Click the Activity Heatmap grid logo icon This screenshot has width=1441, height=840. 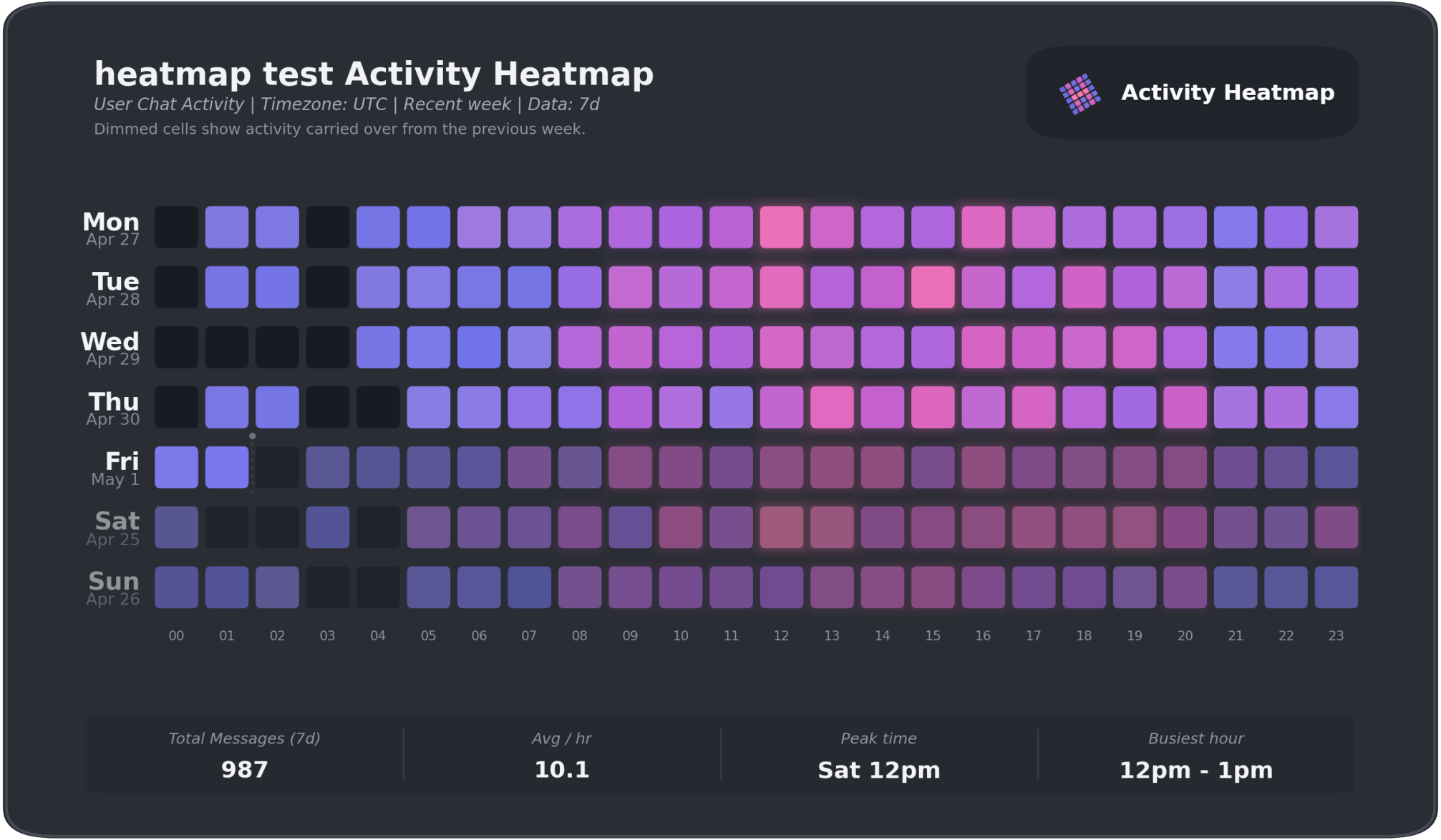click(1079, 94)
